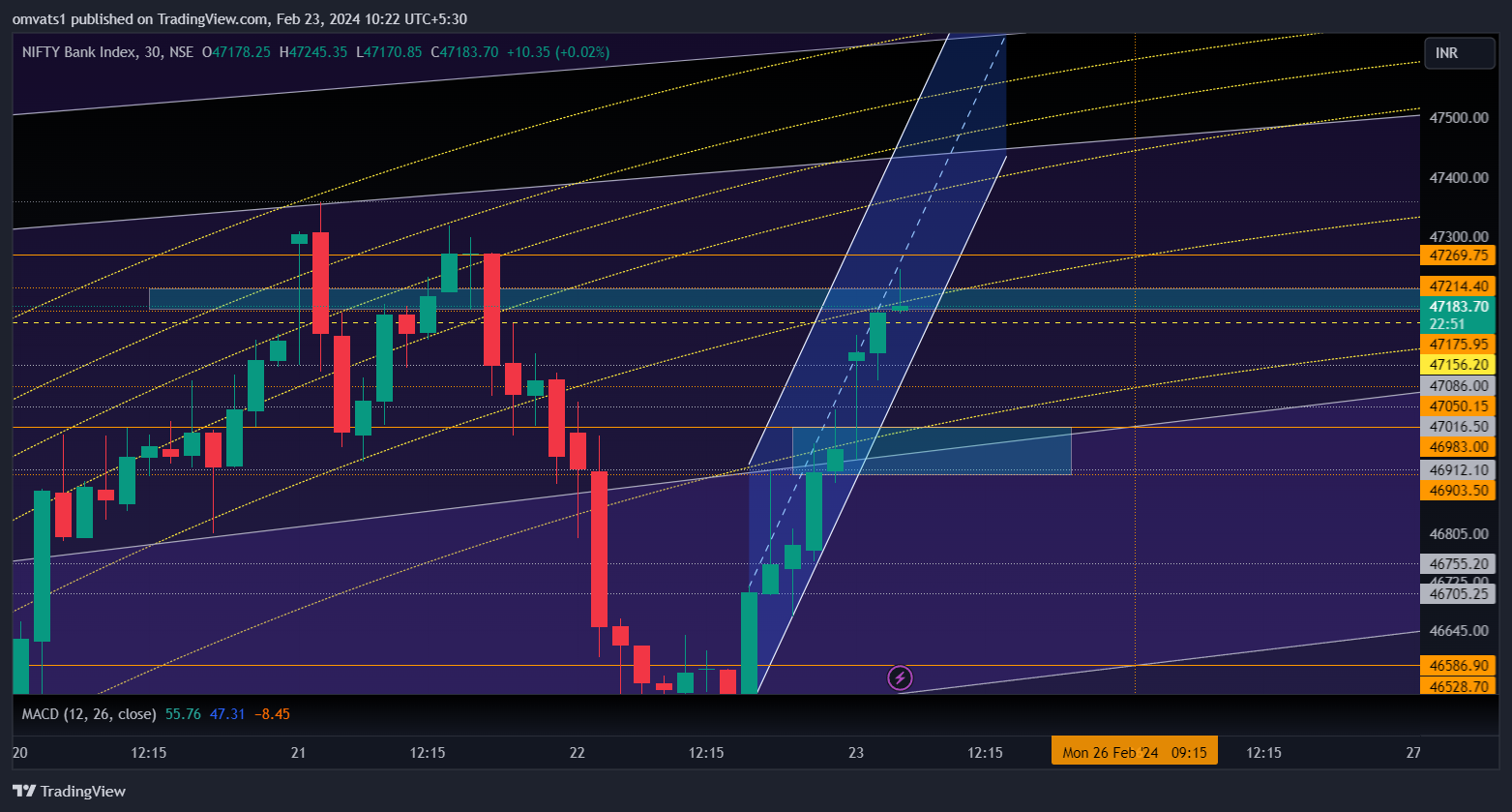The image size is (1512, 812).
Task: Click the MACD histogram value 55.76
Action: point(183,714)
